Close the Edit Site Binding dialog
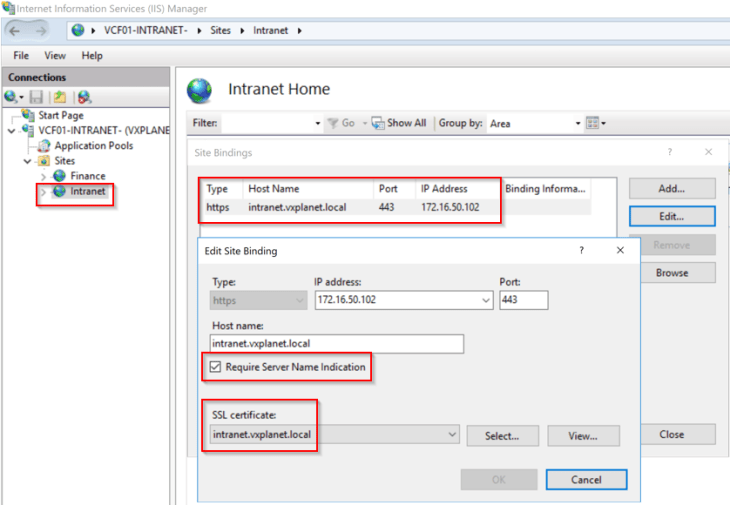 pyautogui.click(x=620, y=250)
